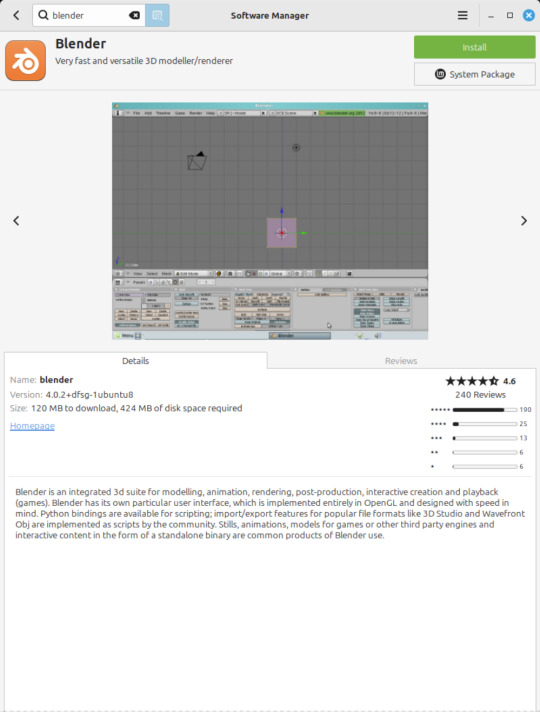Close the Software Manager window
Image resolution: width=540 pixels, height=712 pixels.
529,15
